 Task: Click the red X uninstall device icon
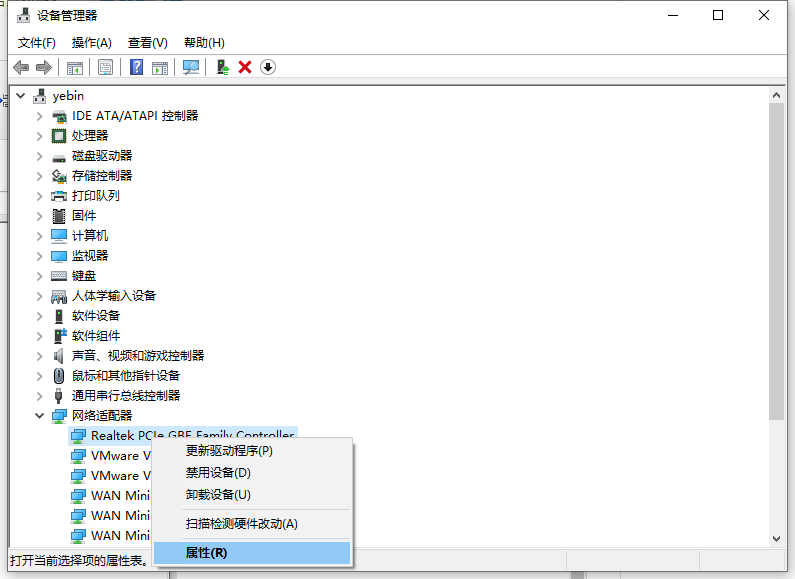245,67
